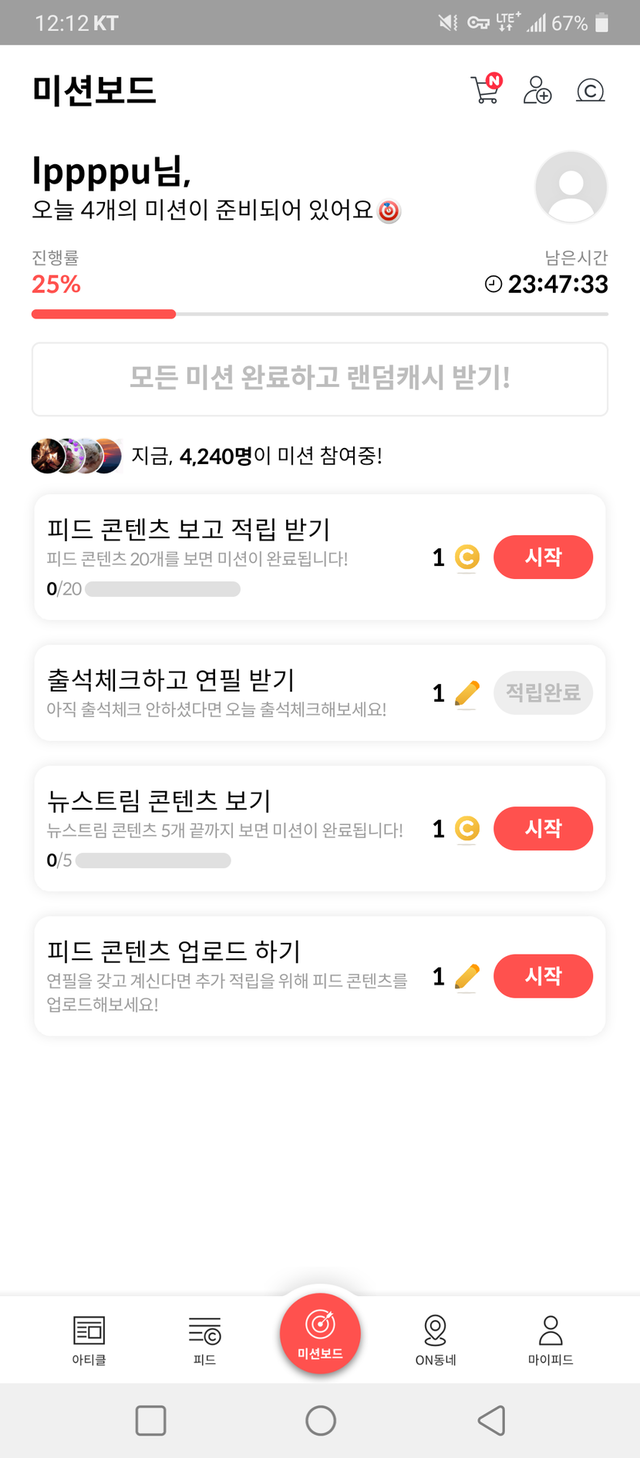Open the coin cash icon in header
Viewport: 640px width, 1458px height.
[x=590, y=91]
